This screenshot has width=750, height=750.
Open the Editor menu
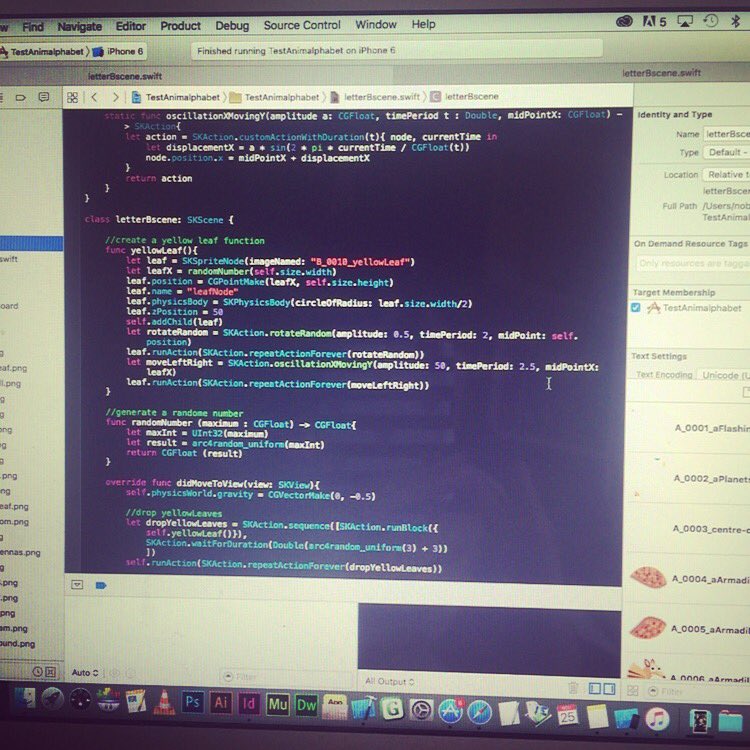(x=131, y=26)
